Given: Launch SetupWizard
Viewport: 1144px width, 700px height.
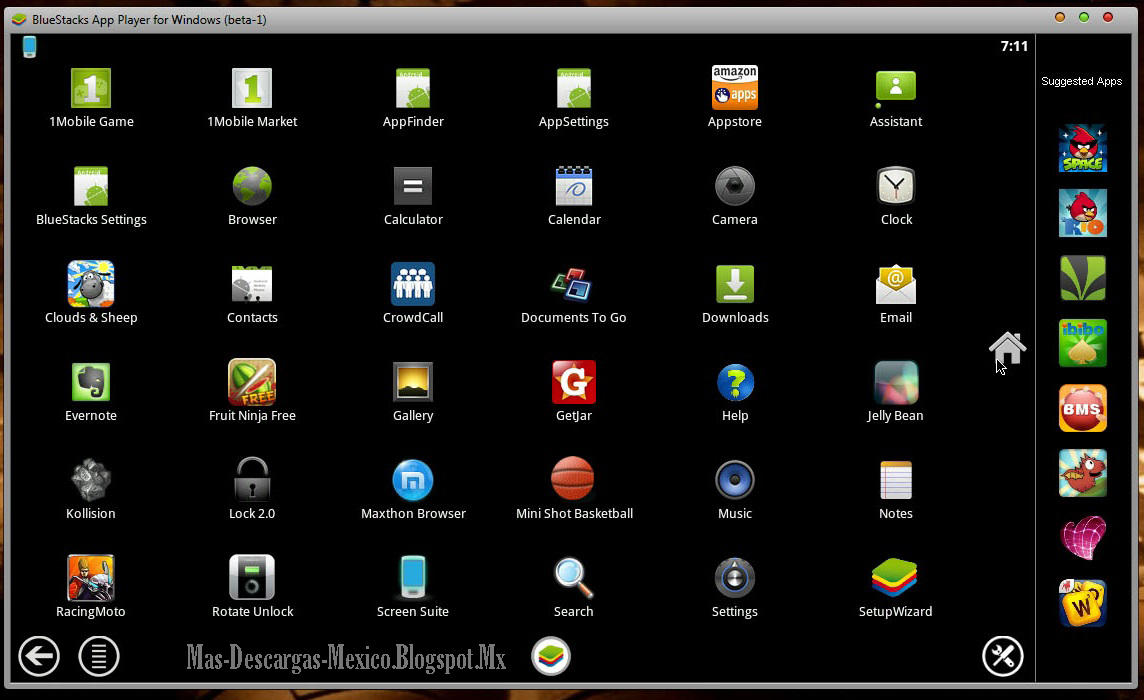Looking at the screenshot, I should tap(894, 577).
